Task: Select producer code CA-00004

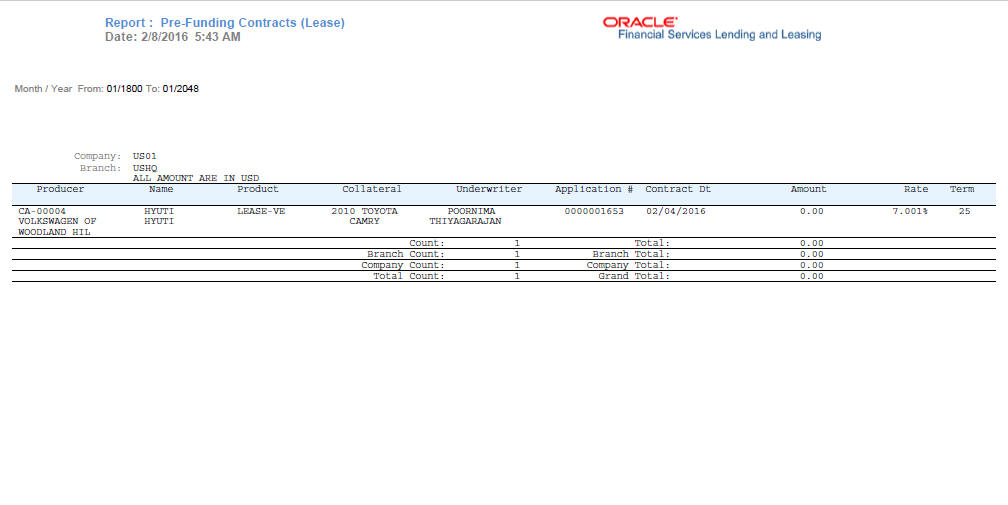Action: tap(42, 211)
